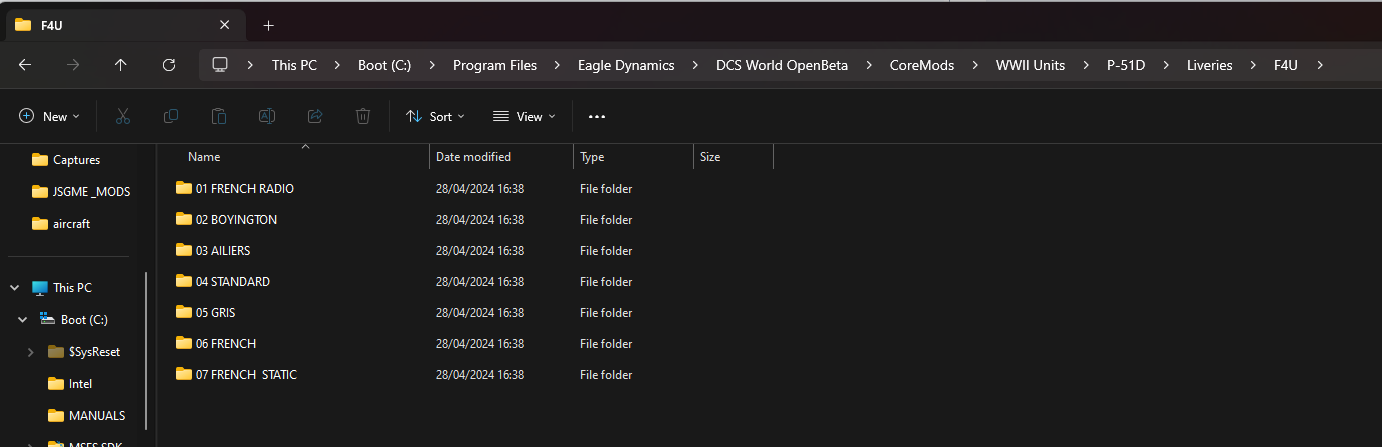Image resolution: width=1382 pixels, height=447 pixels.
Task: Open the See more ellipsis menu
Action: coord(597,116)
